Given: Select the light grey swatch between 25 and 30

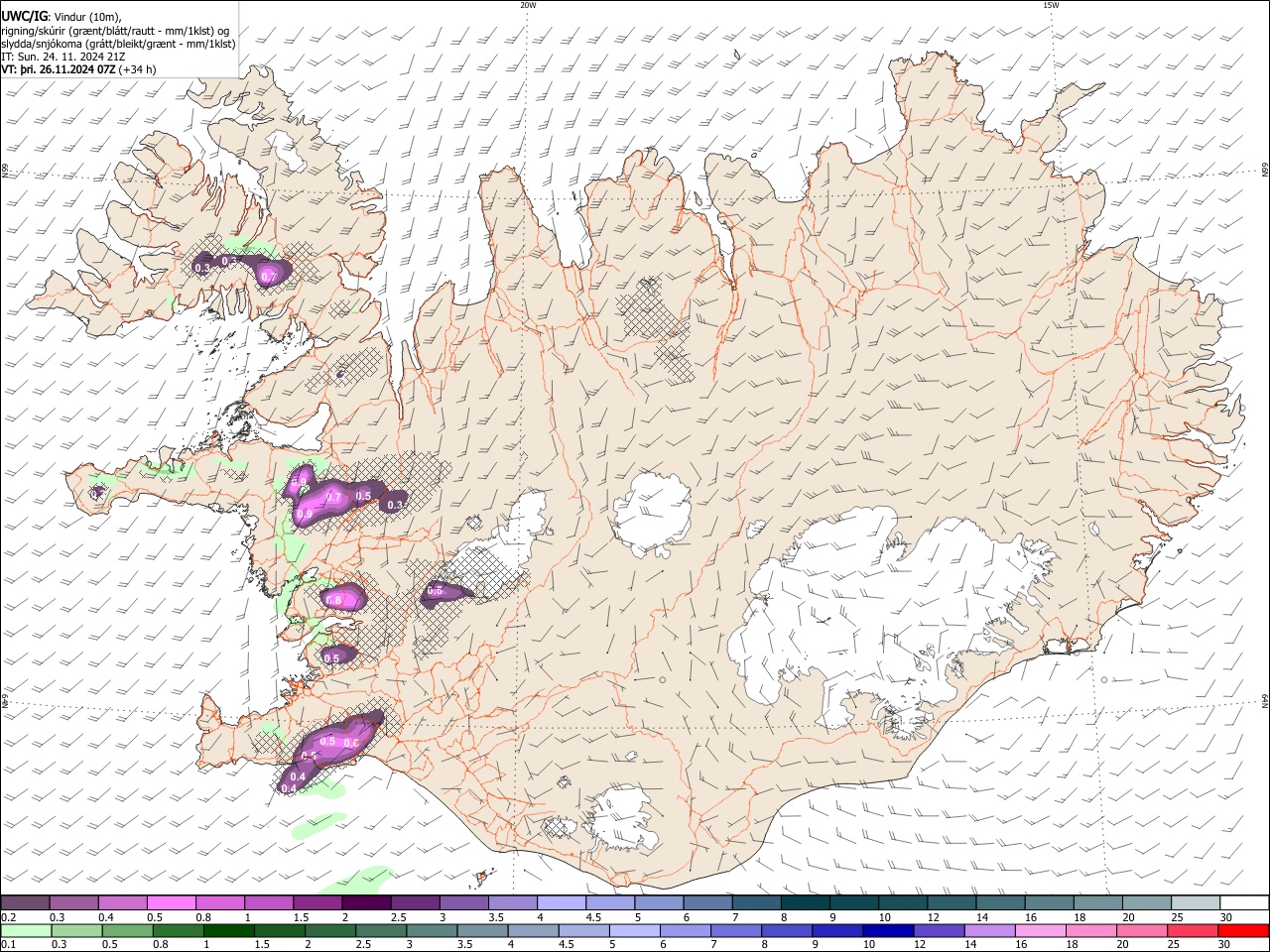Looking at the screenshot, I should (x=1196, y=902).
